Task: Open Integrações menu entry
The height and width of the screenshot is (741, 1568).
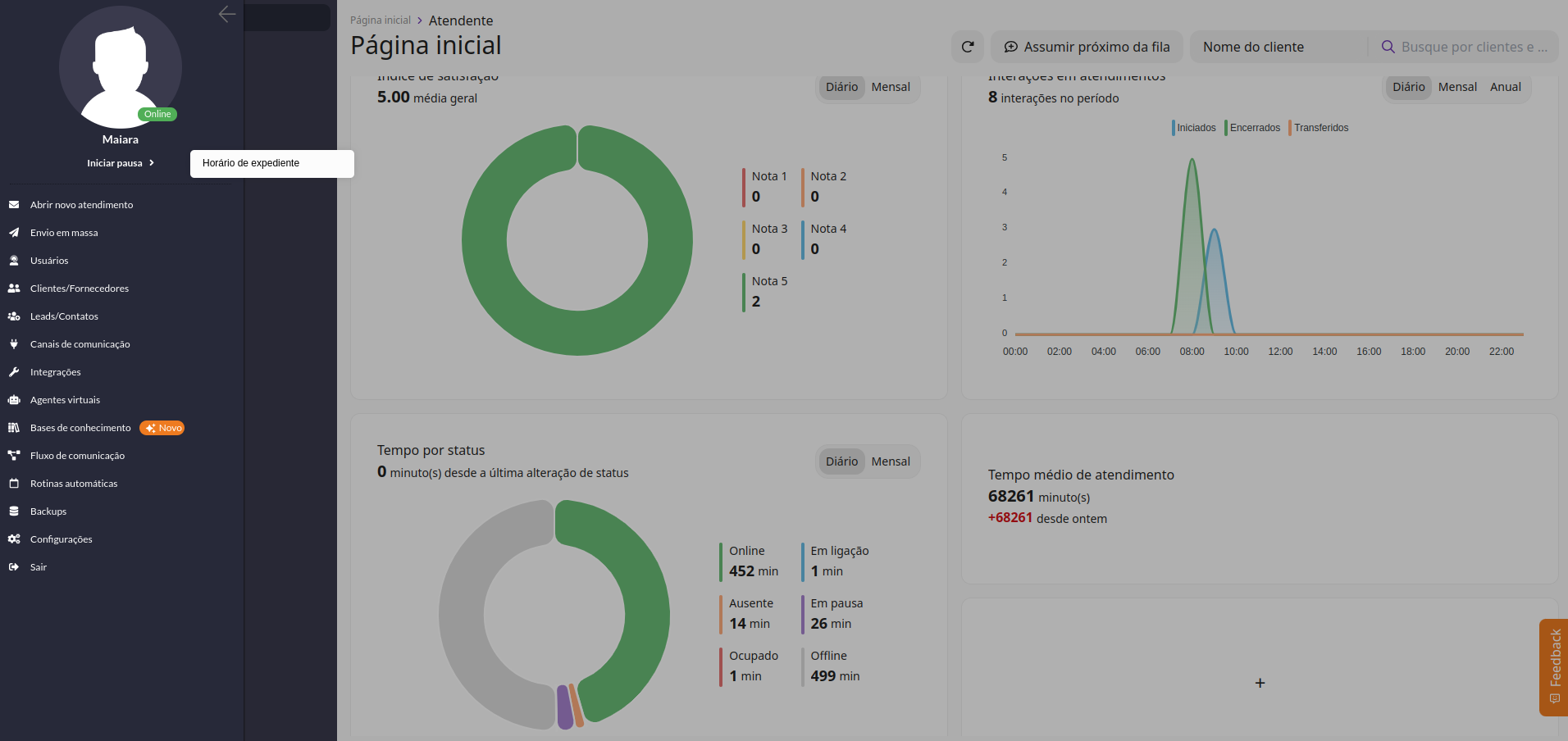Action: click(56, 372)
